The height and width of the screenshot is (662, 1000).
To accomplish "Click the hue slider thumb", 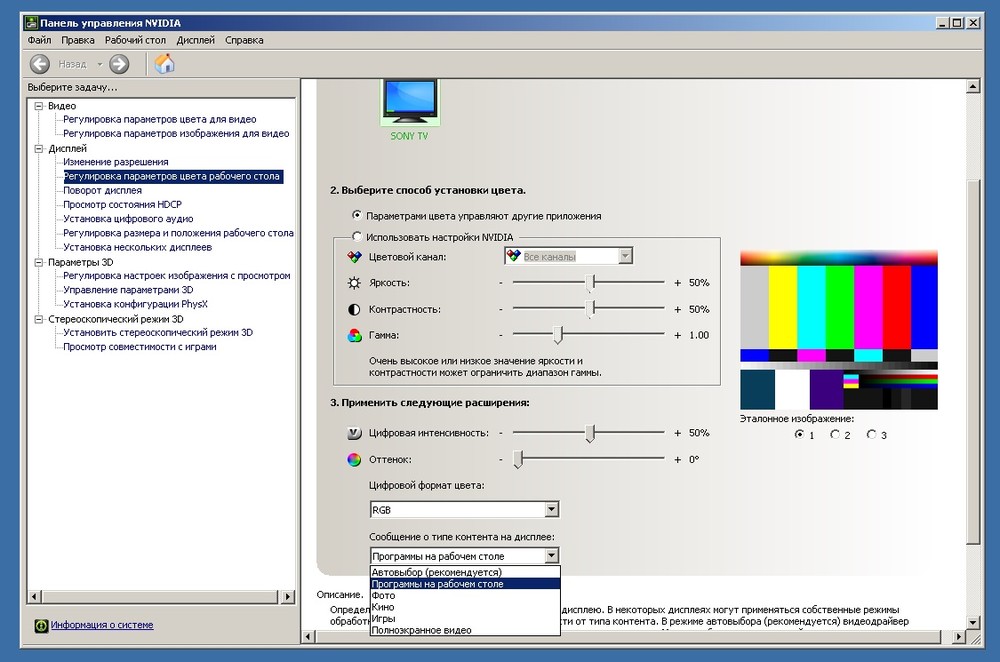I will coord(518,459).
